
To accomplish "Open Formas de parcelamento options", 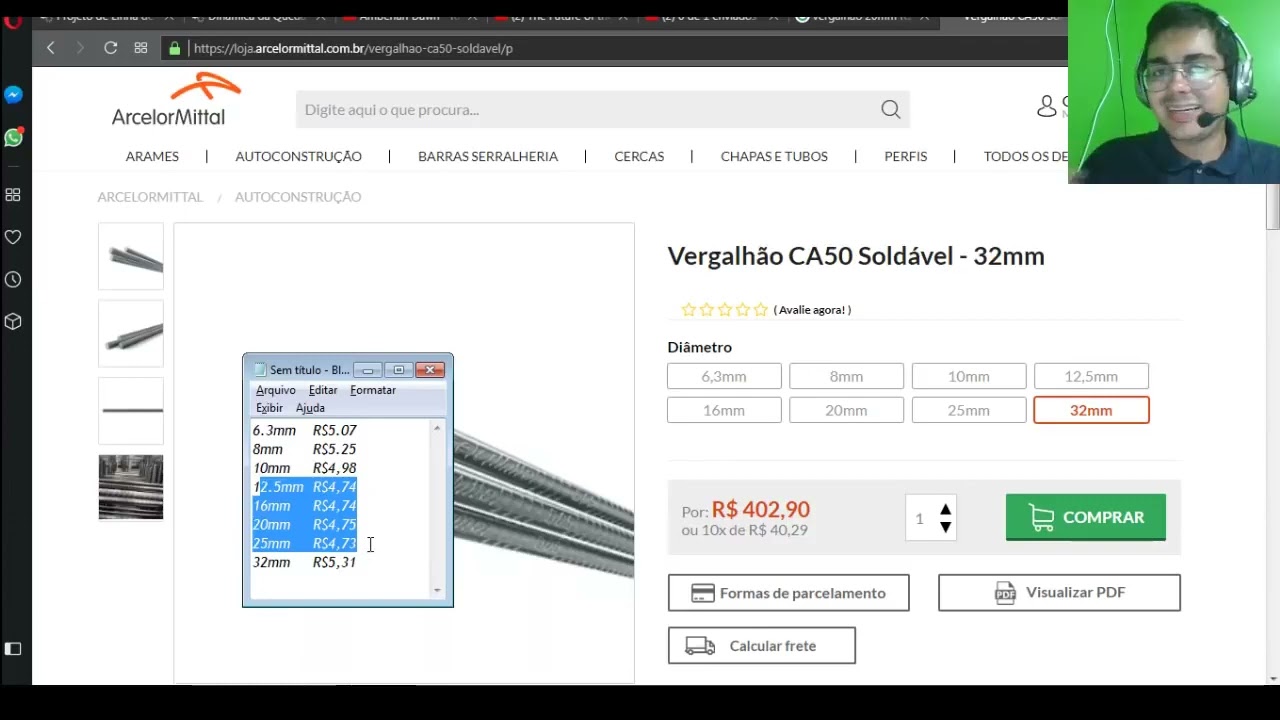I will point(789,593).
